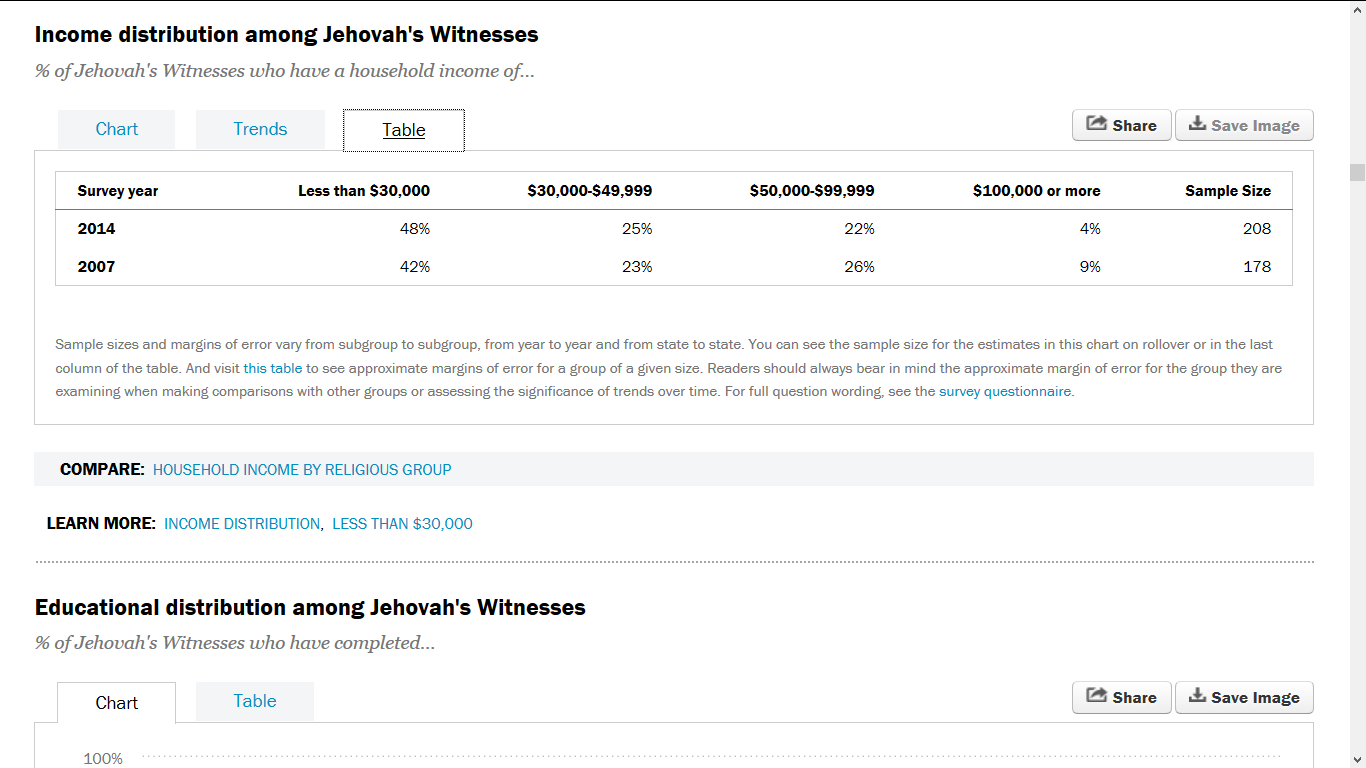Follow the Less Than $30,000 link
1366x768 pixels.
click(402, 523)
